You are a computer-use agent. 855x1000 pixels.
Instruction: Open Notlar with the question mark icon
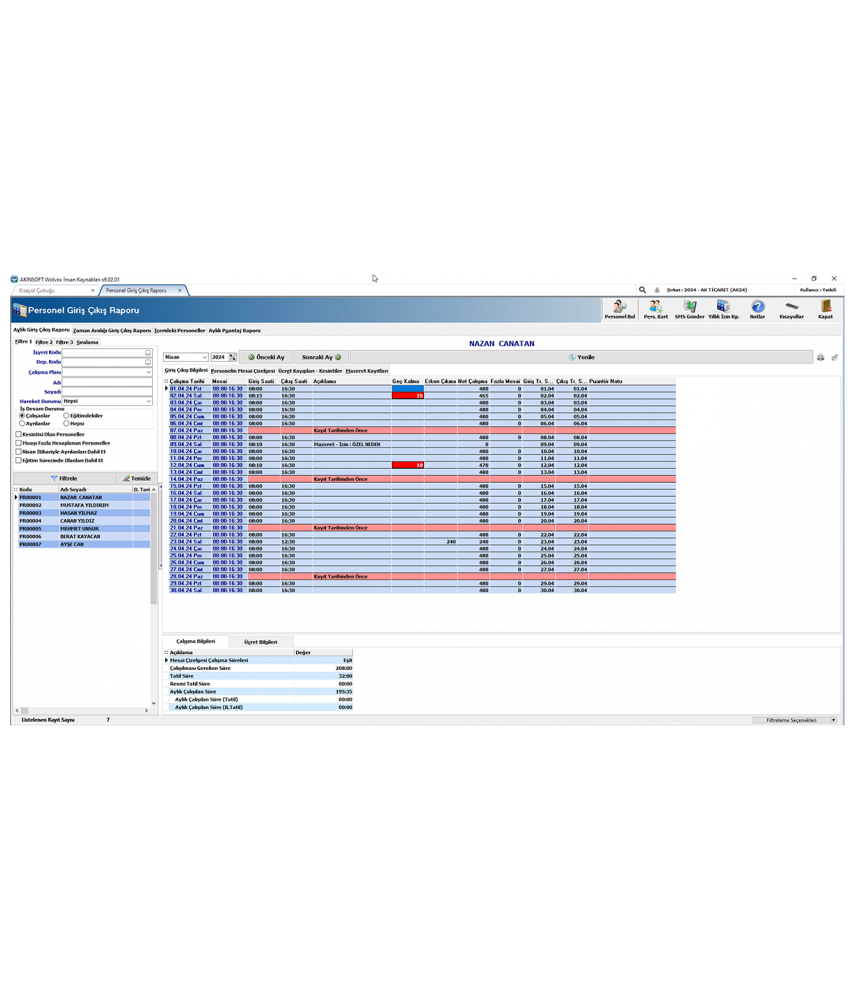pos(759,308)
